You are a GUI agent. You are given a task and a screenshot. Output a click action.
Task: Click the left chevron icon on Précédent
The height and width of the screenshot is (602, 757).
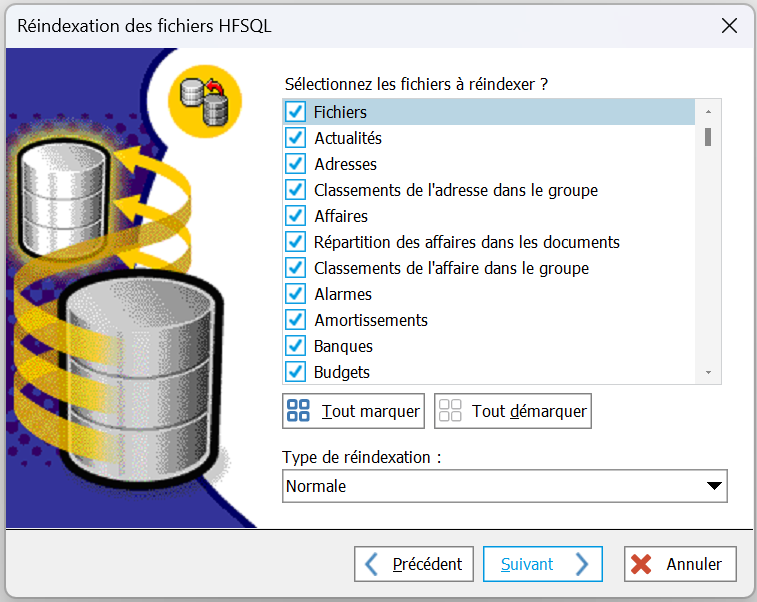tap(372, 564)
